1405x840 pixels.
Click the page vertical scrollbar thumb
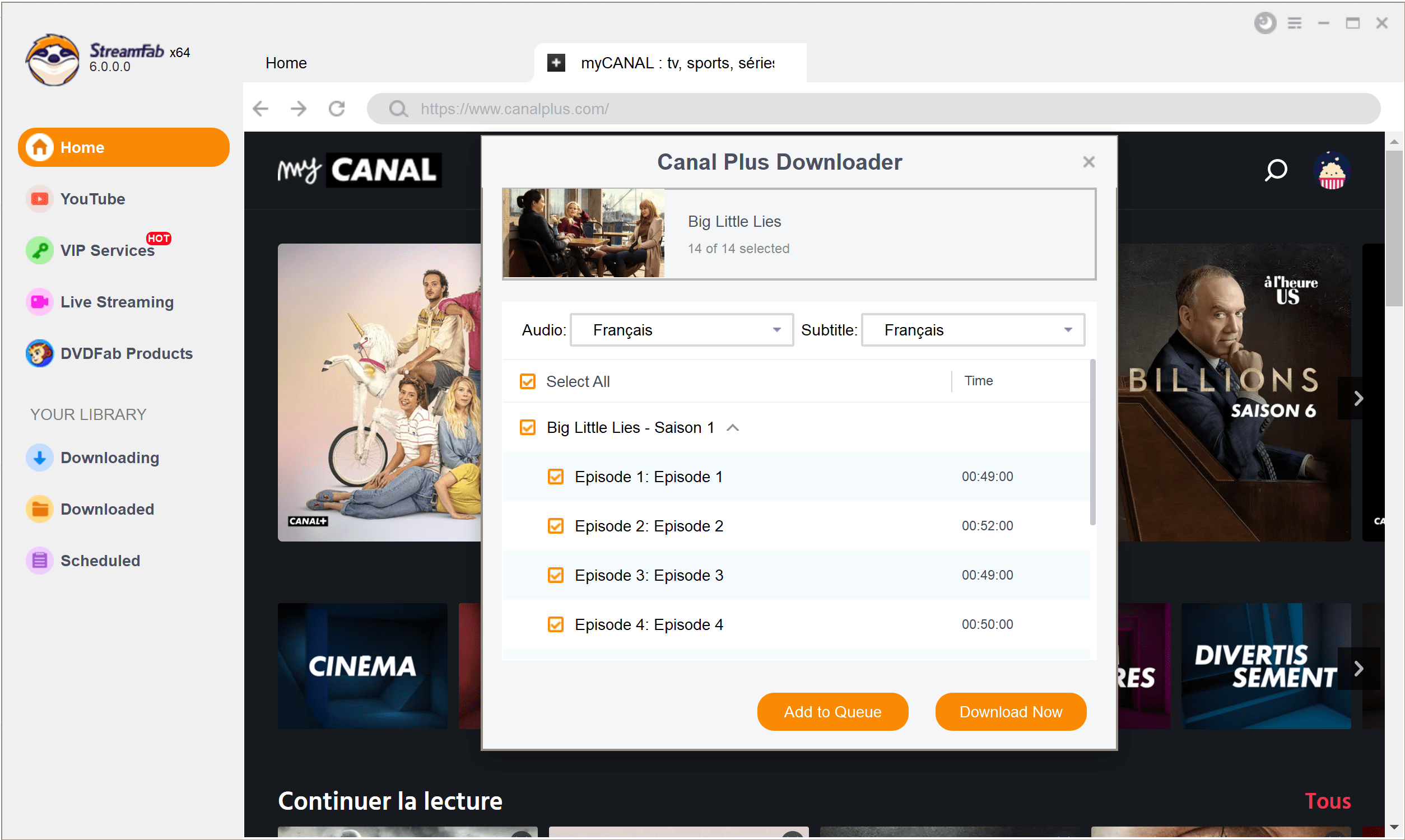pos(1394,228)
